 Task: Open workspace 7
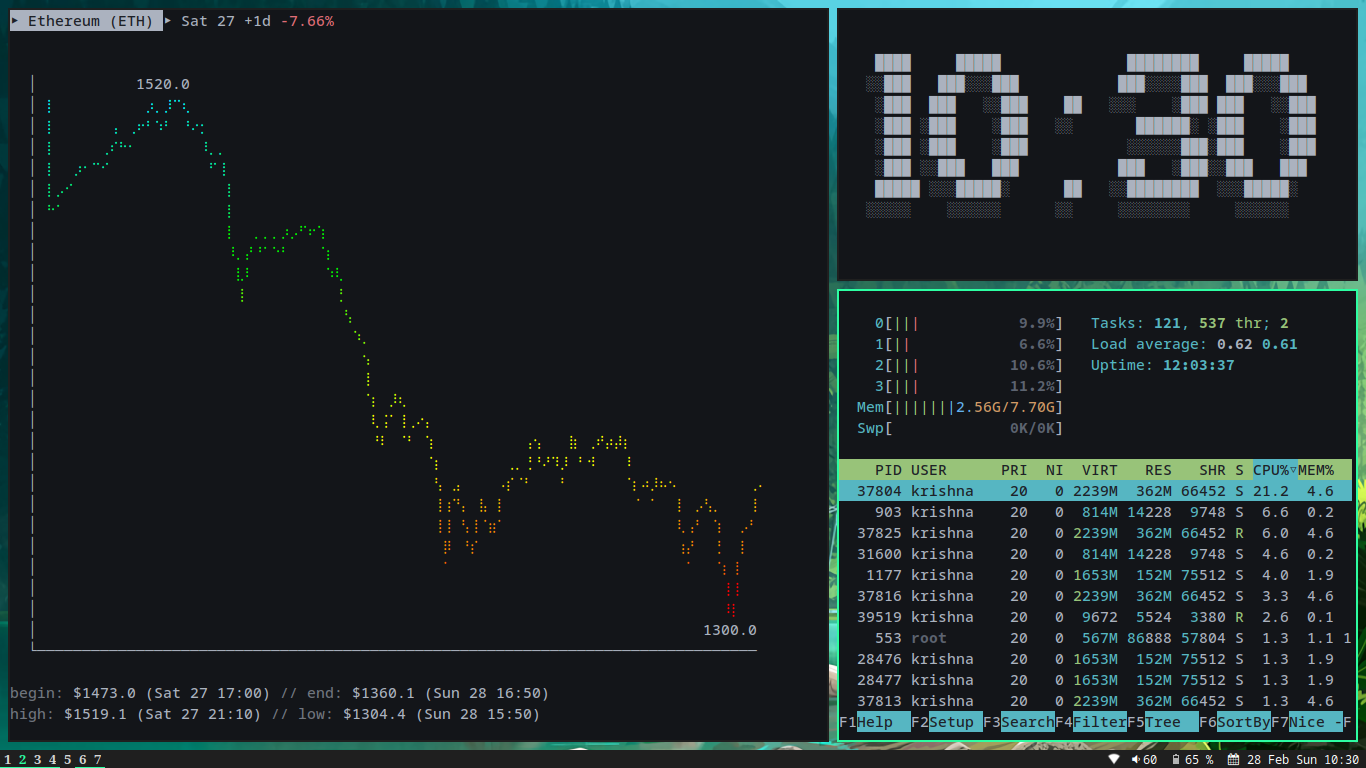coord(97,760)
